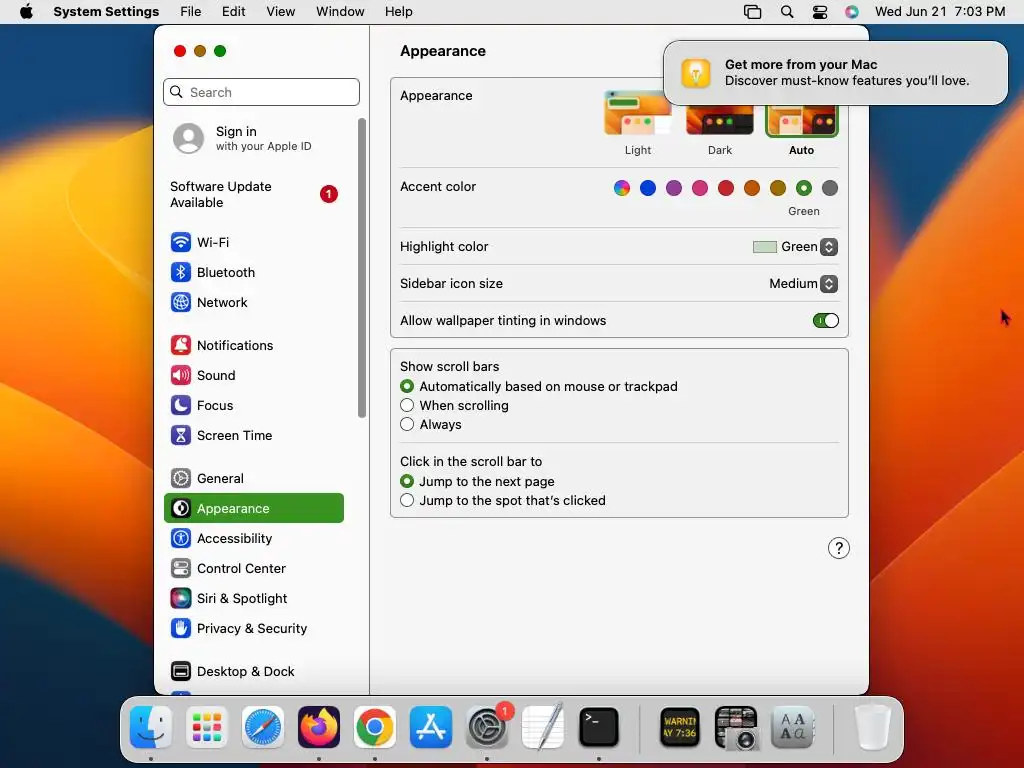This screenshot has width=1024, height=768.
Task: Open the System Settings app menu
Action: point(106,12)
